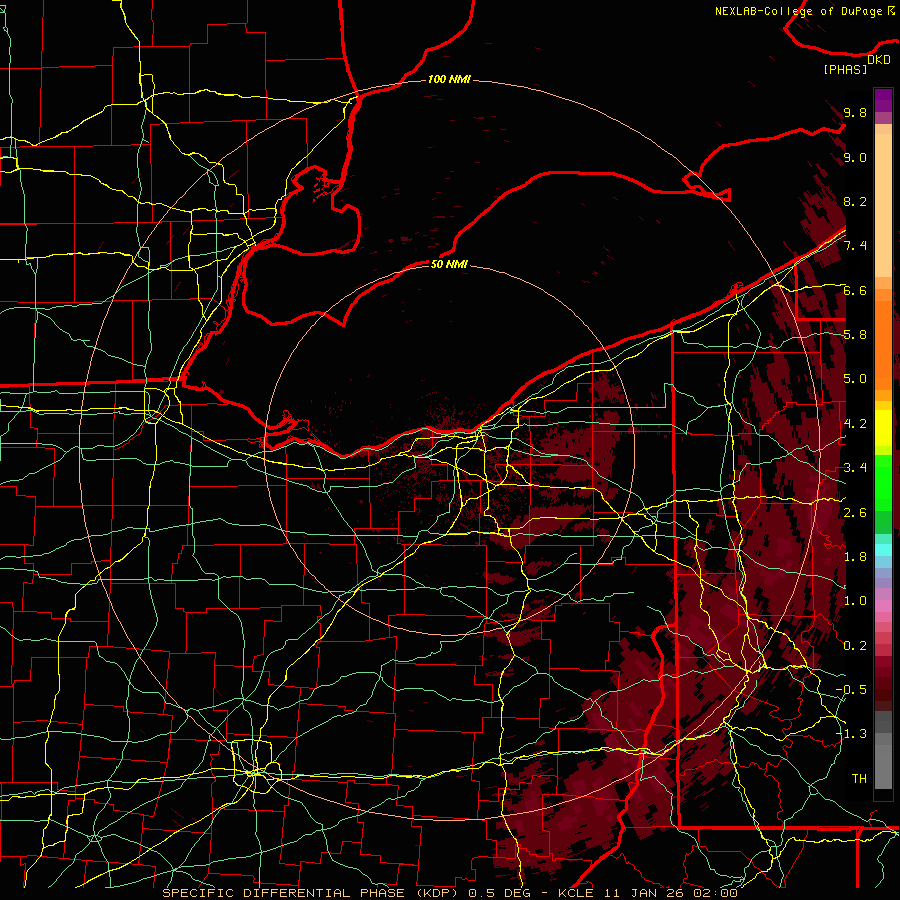Click the "TH" threshold label
This screenshot has height=900, width=900.
[x=859, y=779]
